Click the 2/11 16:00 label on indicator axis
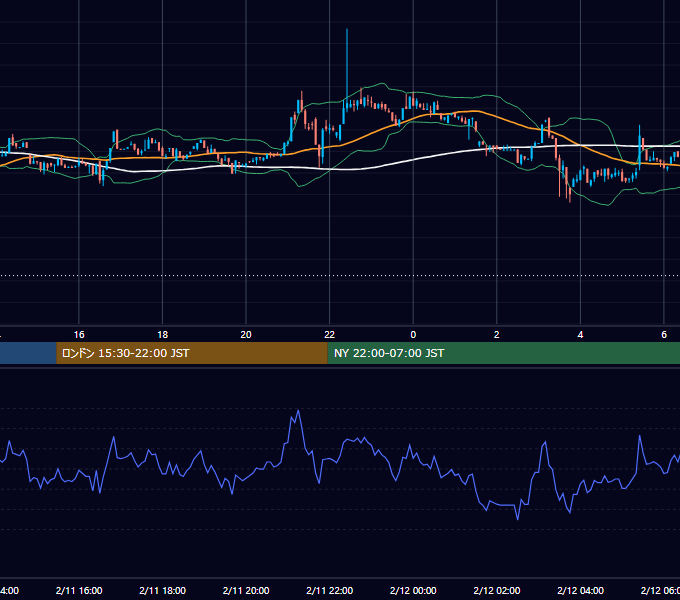Image resolution: width=680 pixels, height=600 pixels. [79, 590]
